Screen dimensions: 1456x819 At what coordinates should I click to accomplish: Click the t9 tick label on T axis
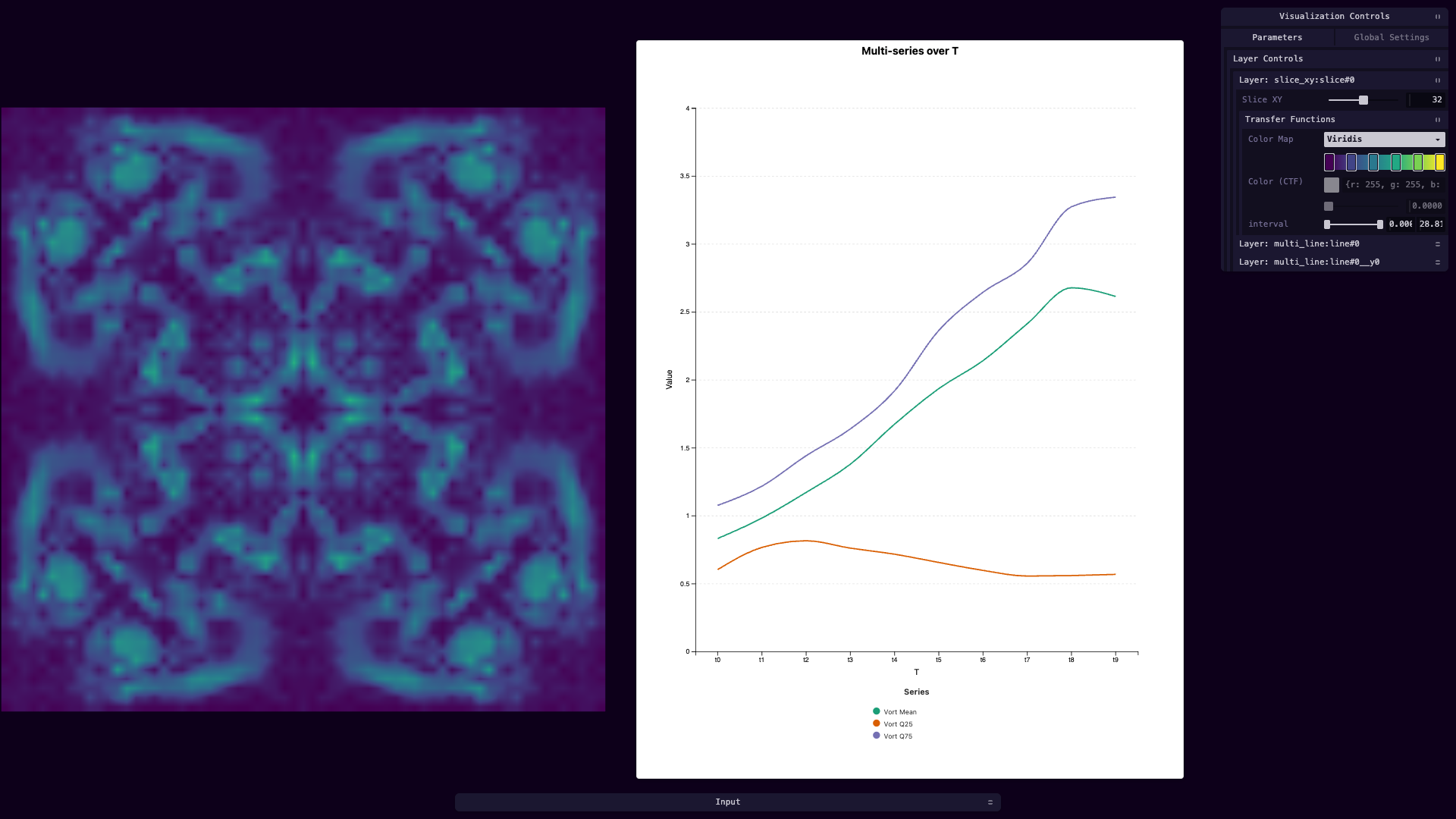pyautogui.click(x=1116, y=660)
